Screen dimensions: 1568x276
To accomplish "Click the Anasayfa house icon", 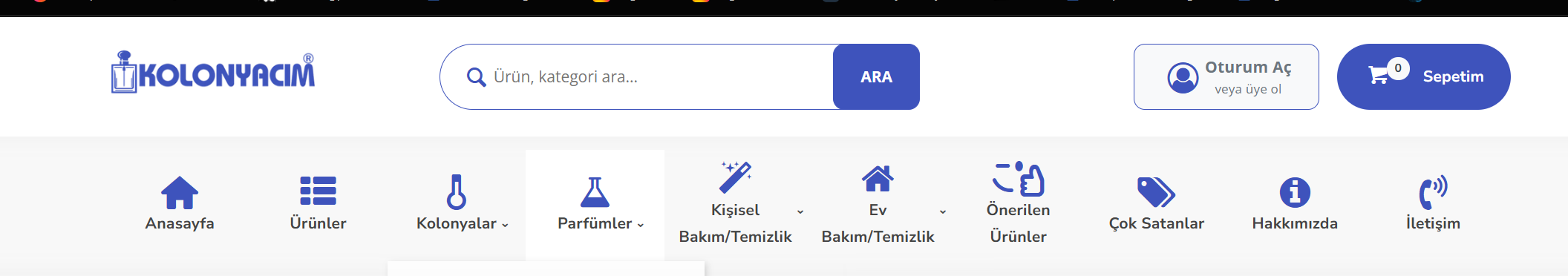I will (180, 192).
